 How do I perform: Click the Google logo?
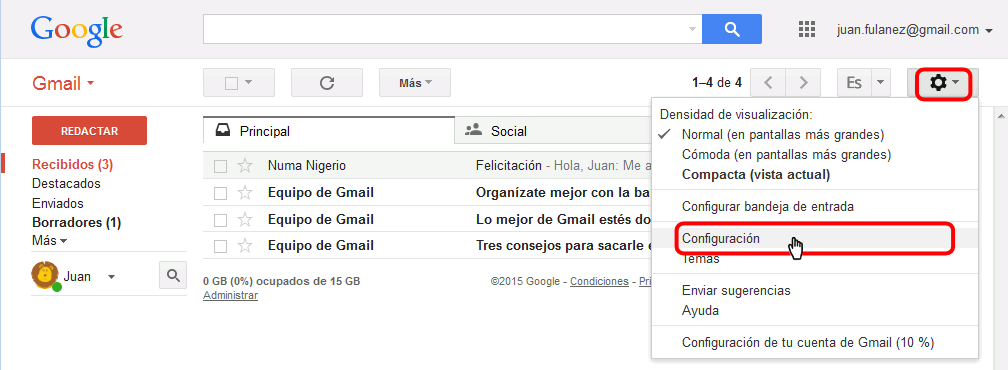coord(76,30)
